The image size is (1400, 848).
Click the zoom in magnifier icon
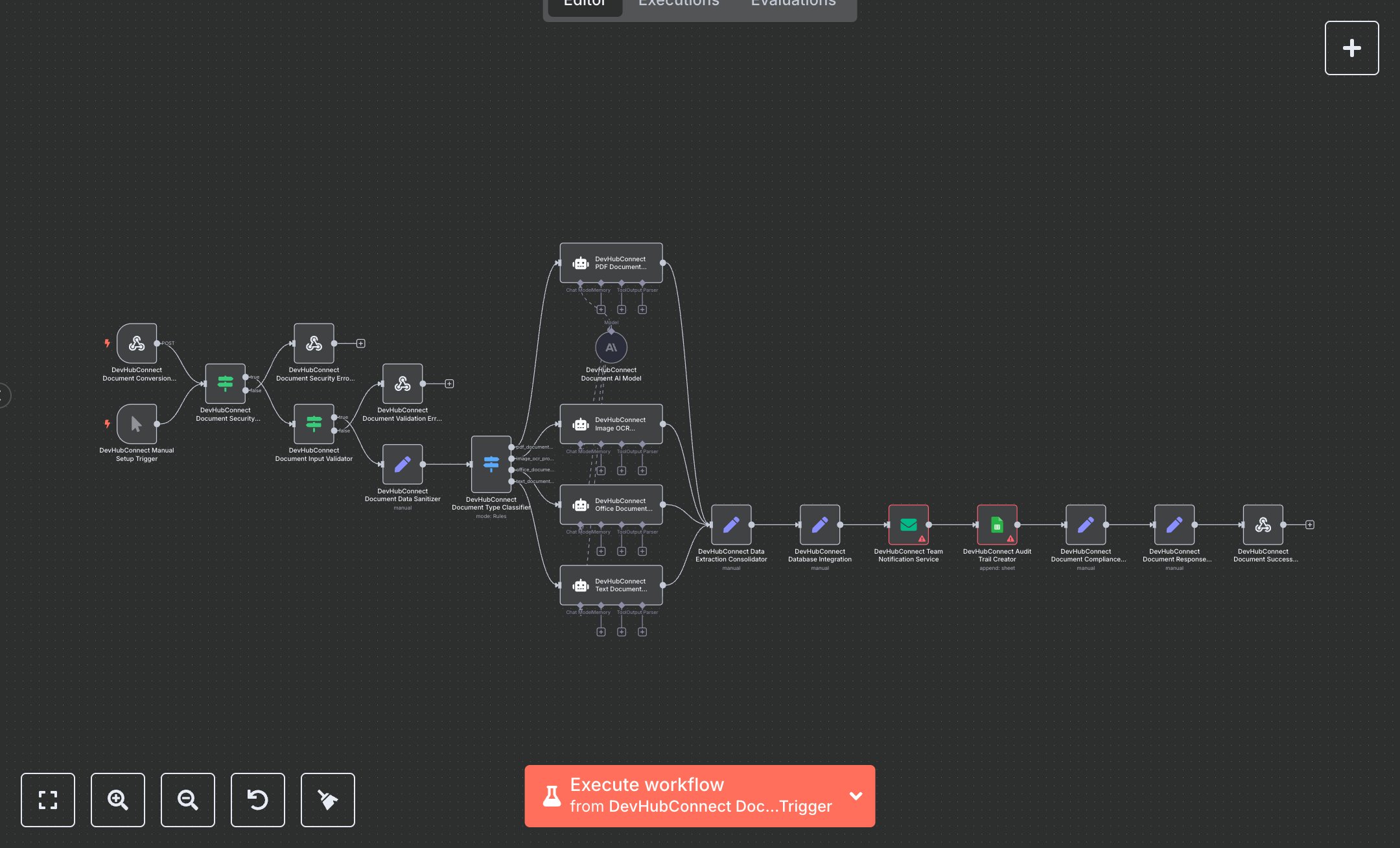(118, 799)
